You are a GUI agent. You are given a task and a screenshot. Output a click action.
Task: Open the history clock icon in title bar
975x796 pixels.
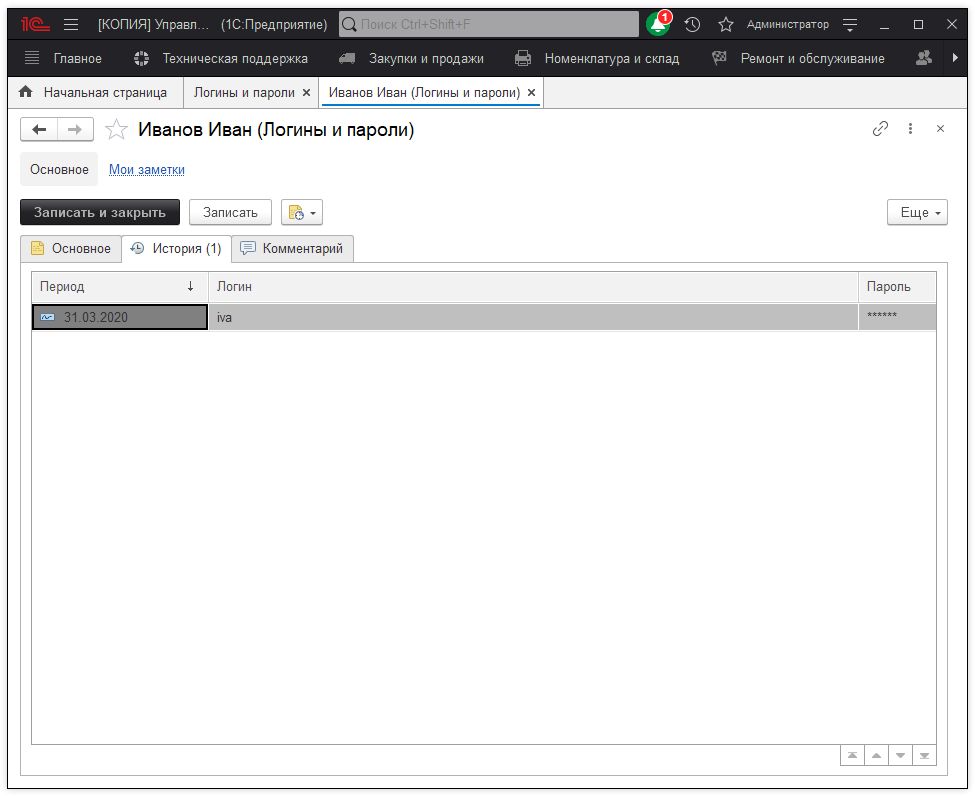[x=692, y=24]
